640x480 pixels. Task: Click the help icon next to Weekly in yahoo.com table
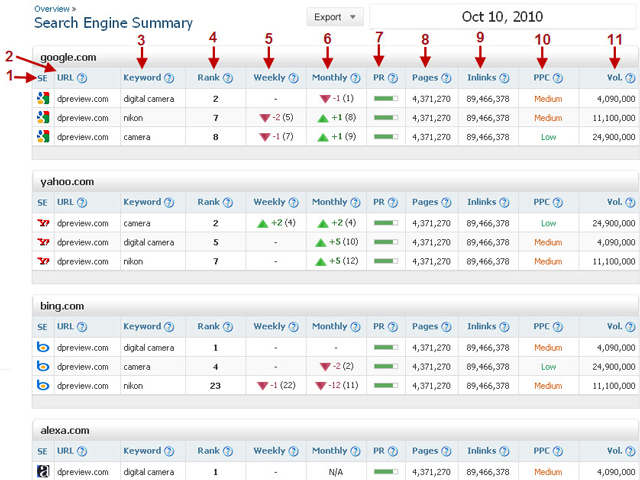(293, 202)
